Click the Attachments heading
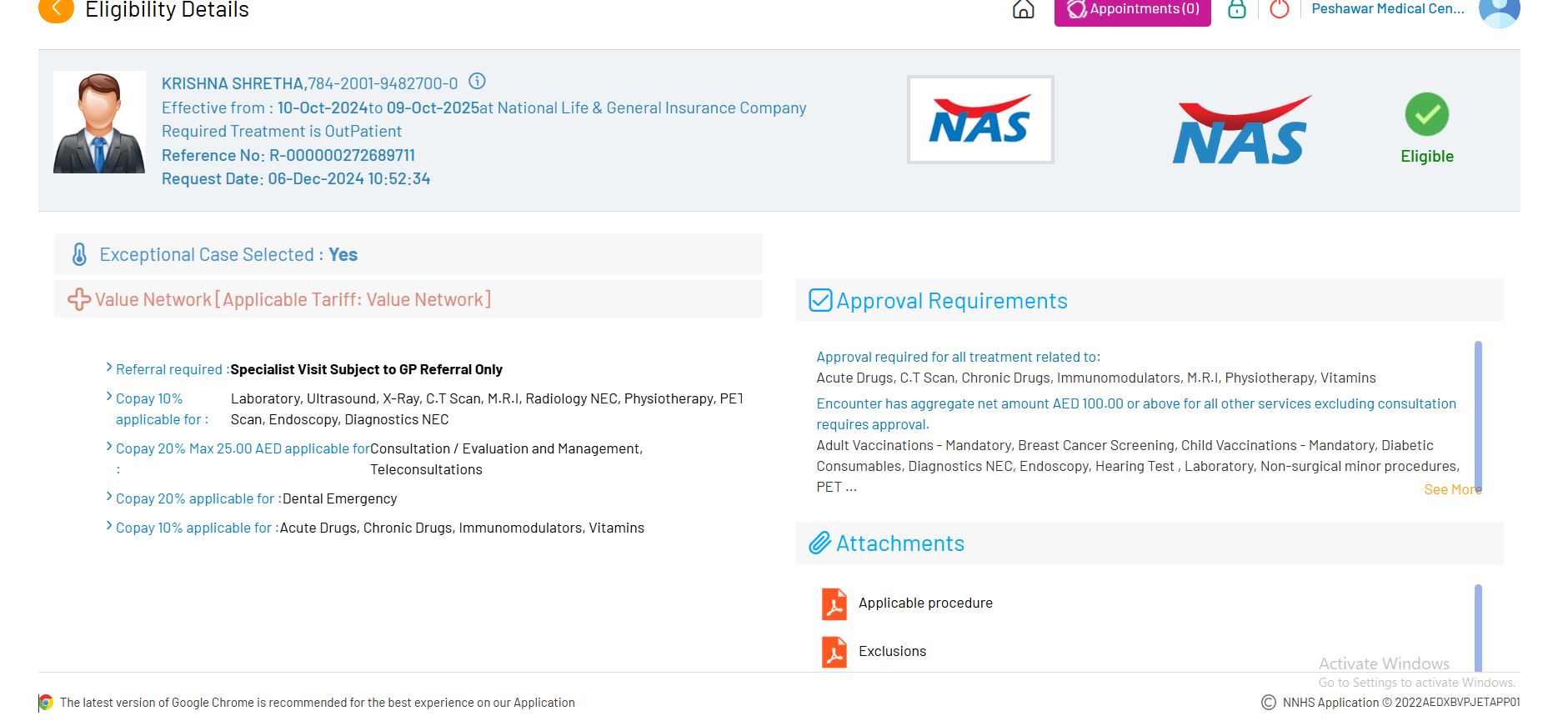1568x726 pixels. click(x=900, y=543)
